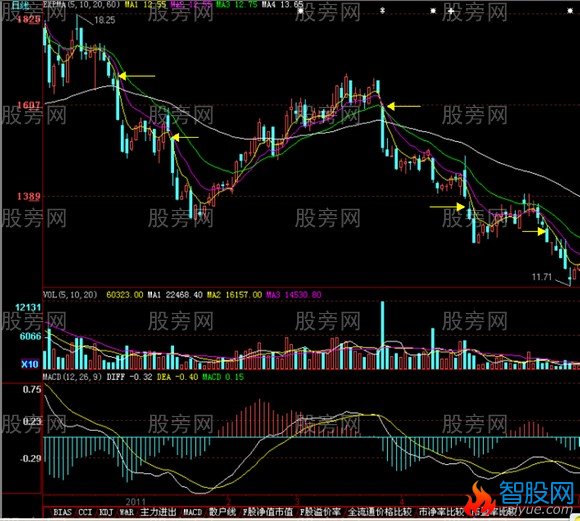580x521 pixels.
Task: Click the MACD(12,26,9) panel title
Action: click(72, 377)
